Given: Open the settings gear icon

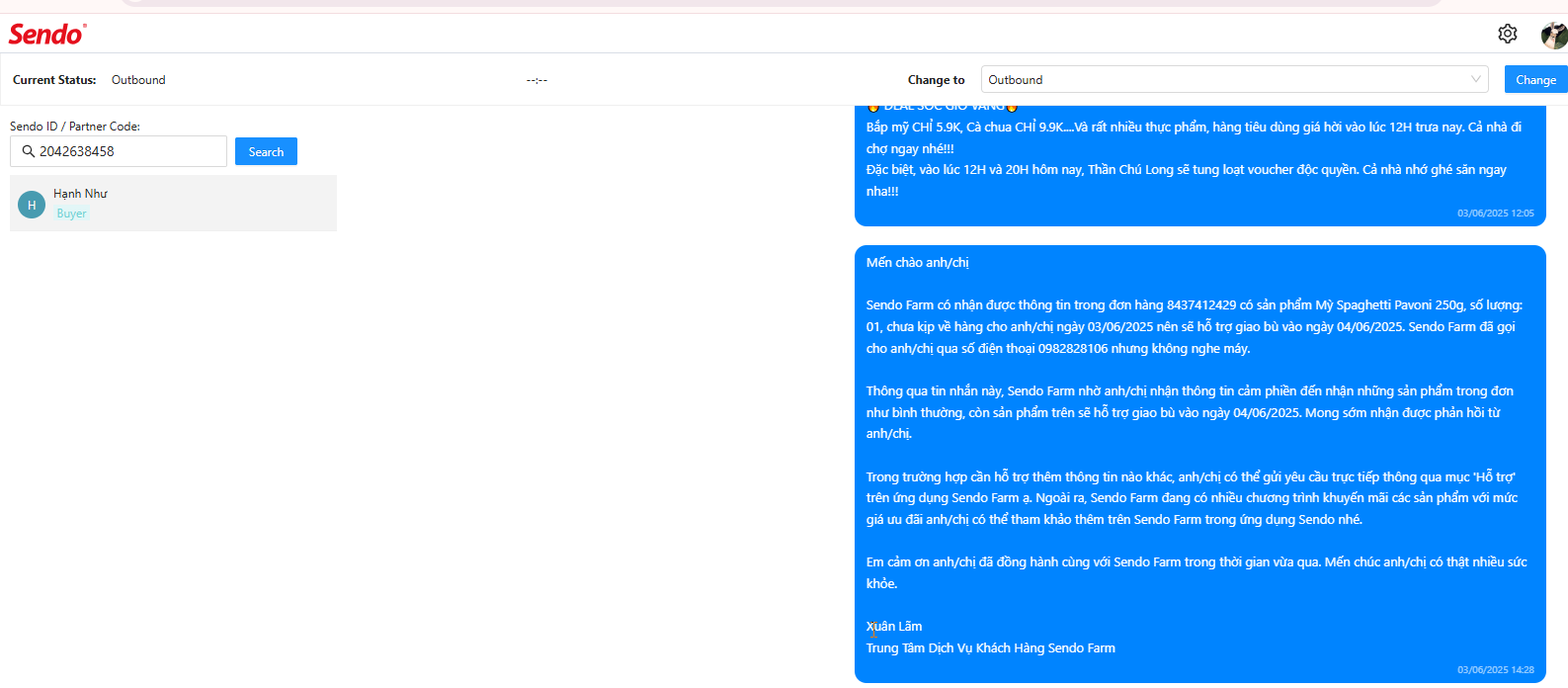Looking at the screenshot, I should [x=1507, y=34].
